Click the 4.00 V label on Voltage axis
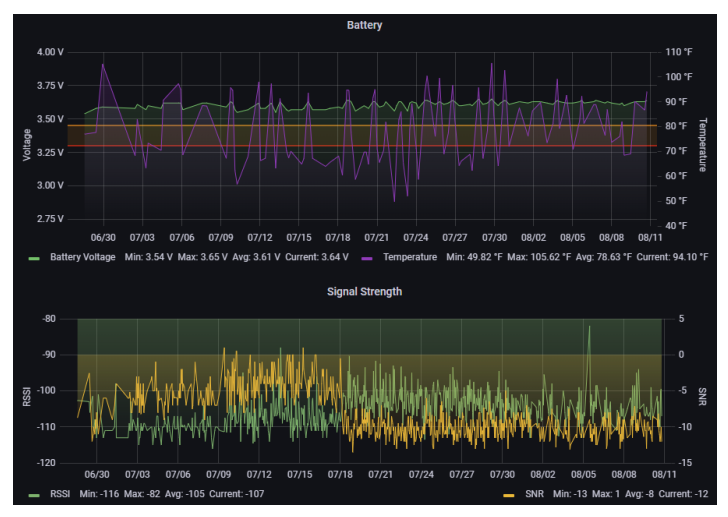This screenshot has width=728, height=517. point(49,52)
